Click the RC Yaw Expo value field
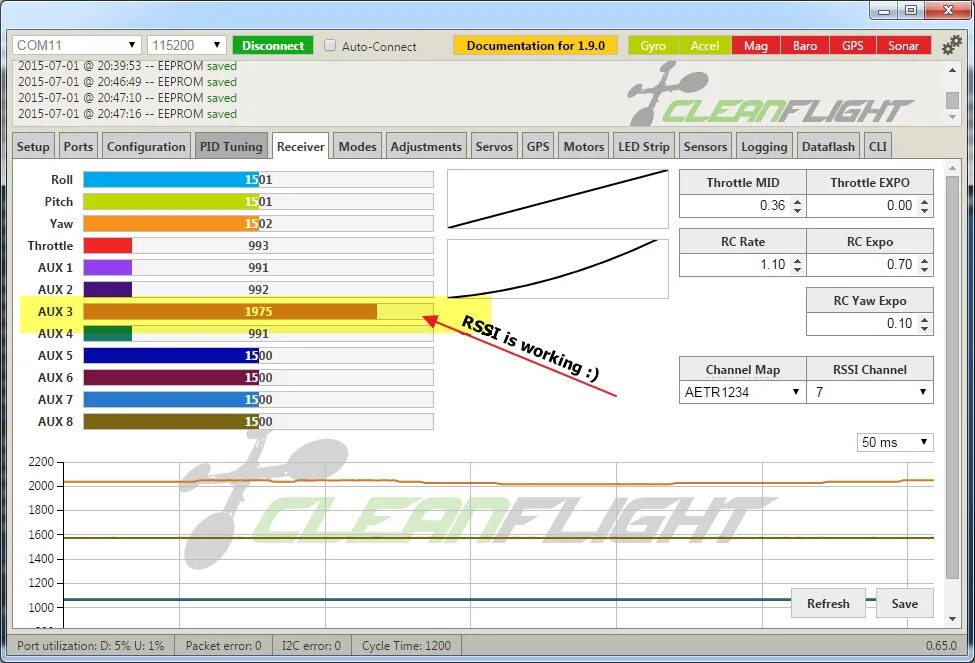975x663 pixels. point(870,323)
